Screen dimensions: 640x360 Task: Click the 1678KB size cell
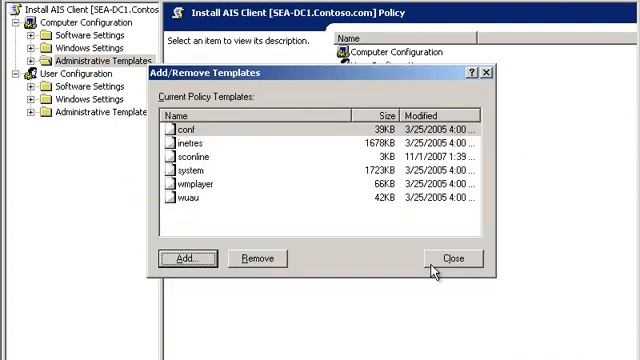pos(380,143)
